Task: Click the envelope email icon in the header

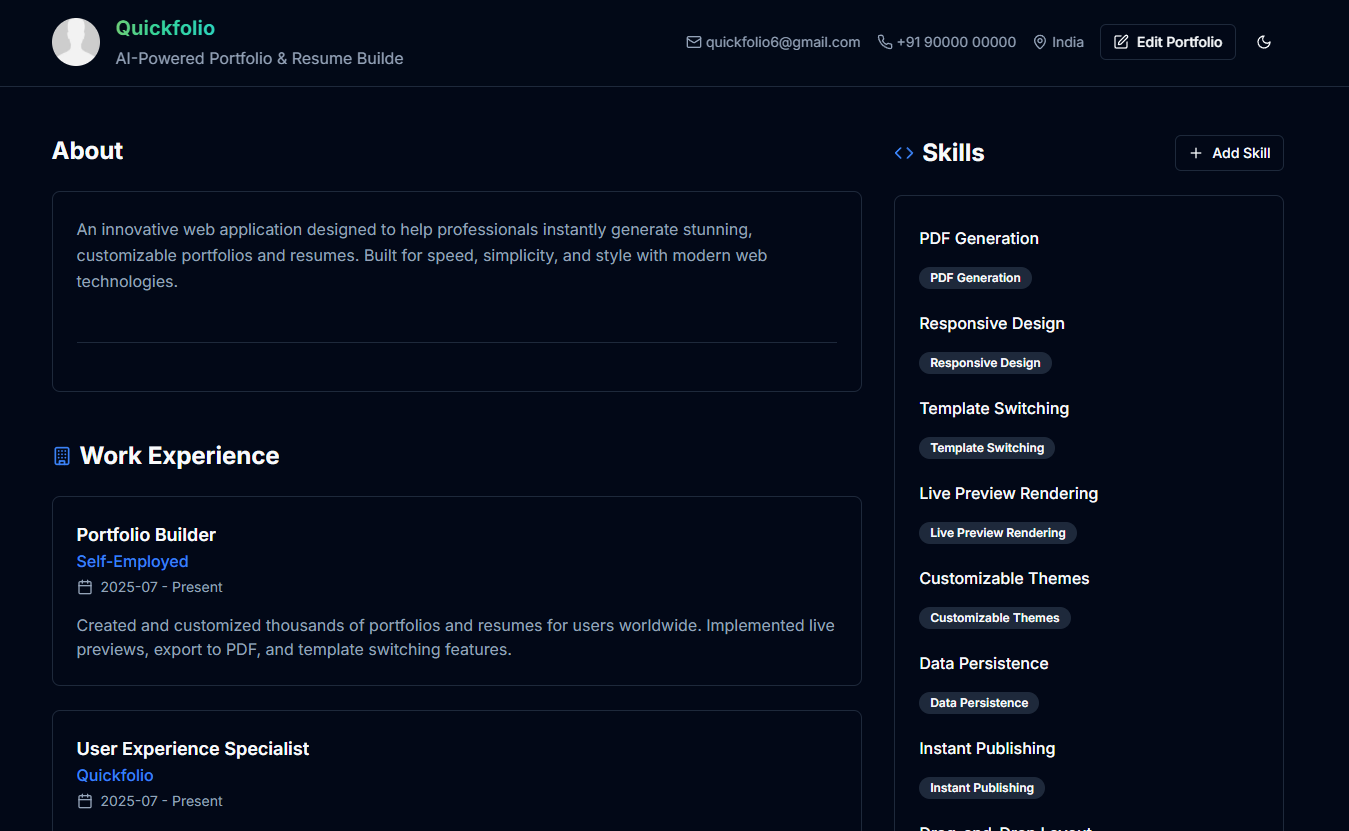Action: 693,42
